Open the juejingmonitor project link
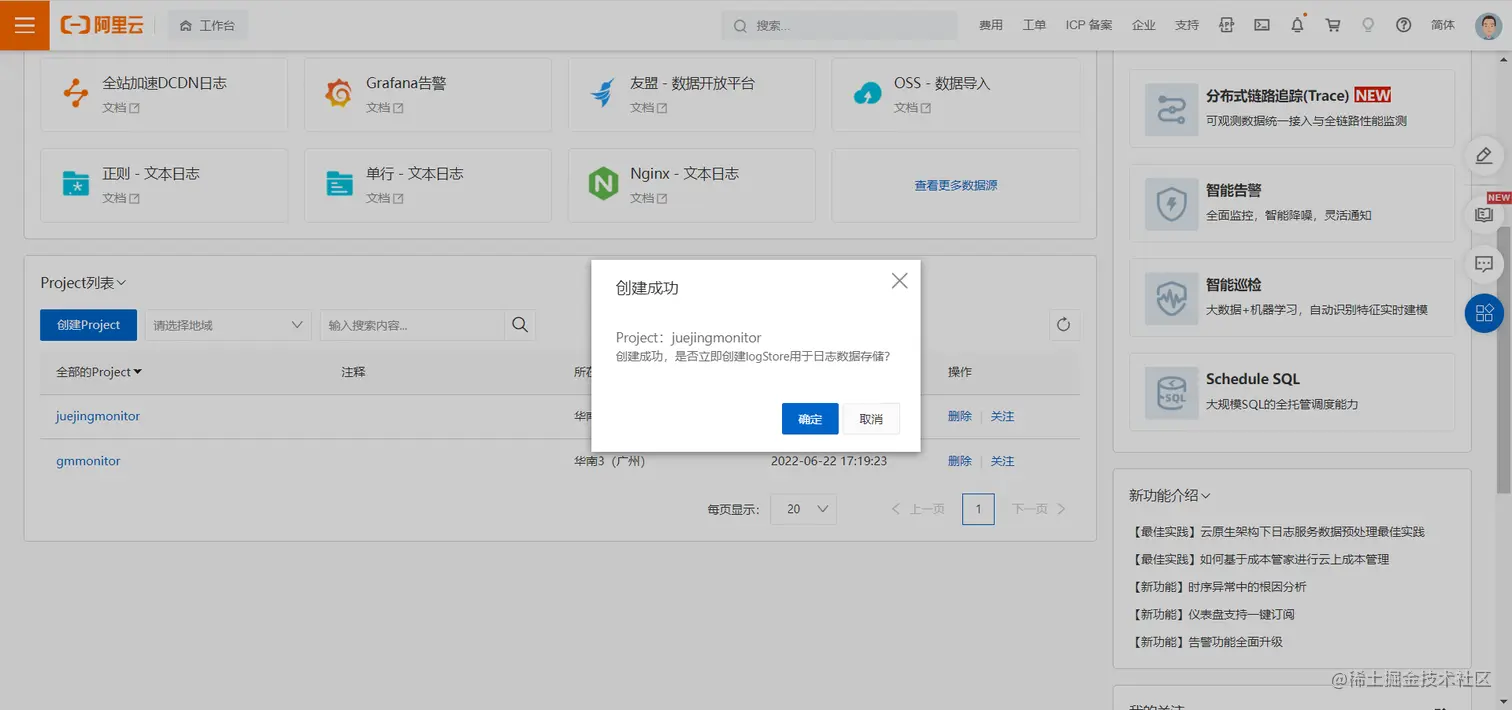 [x=98, y=416]
